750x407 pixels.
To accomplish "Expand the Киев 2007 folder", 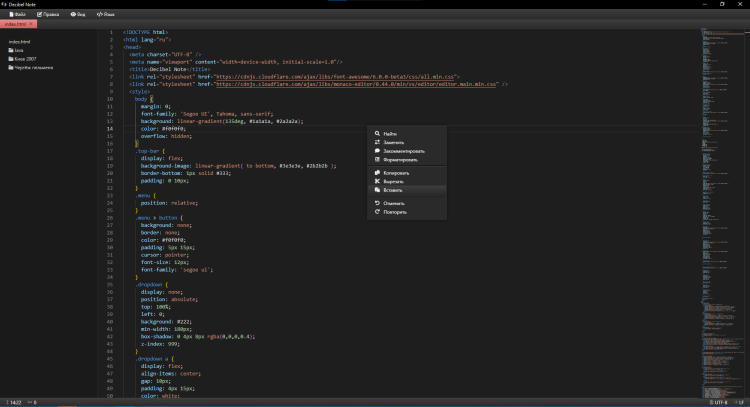I will coord(21,59).
